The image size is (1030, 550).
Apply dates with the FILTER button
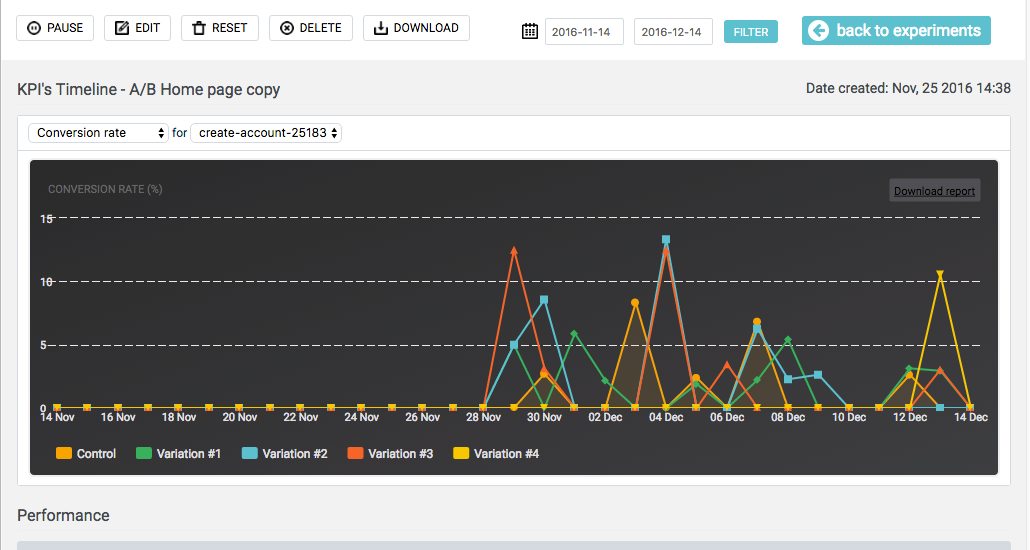751,32
